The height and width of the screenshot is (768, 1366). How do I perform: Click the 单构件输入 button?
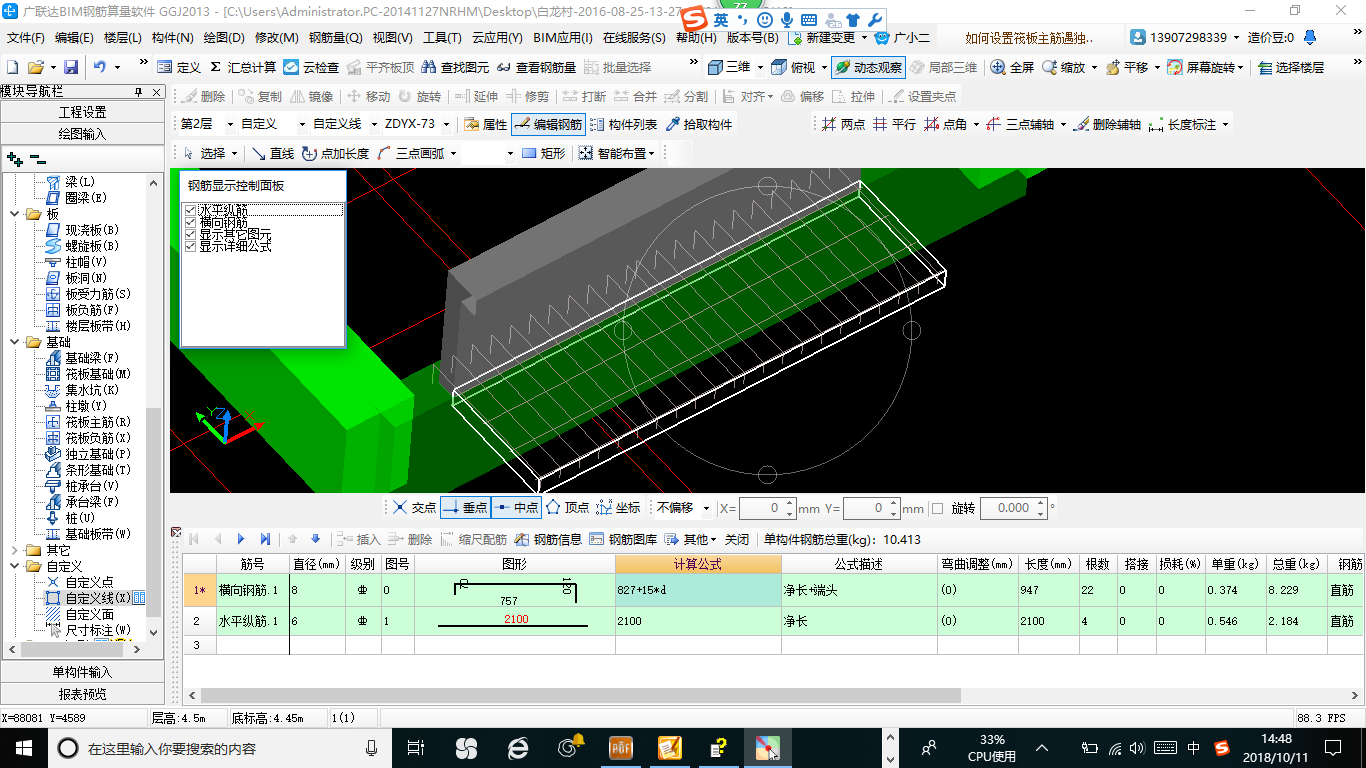click(82, 672)
